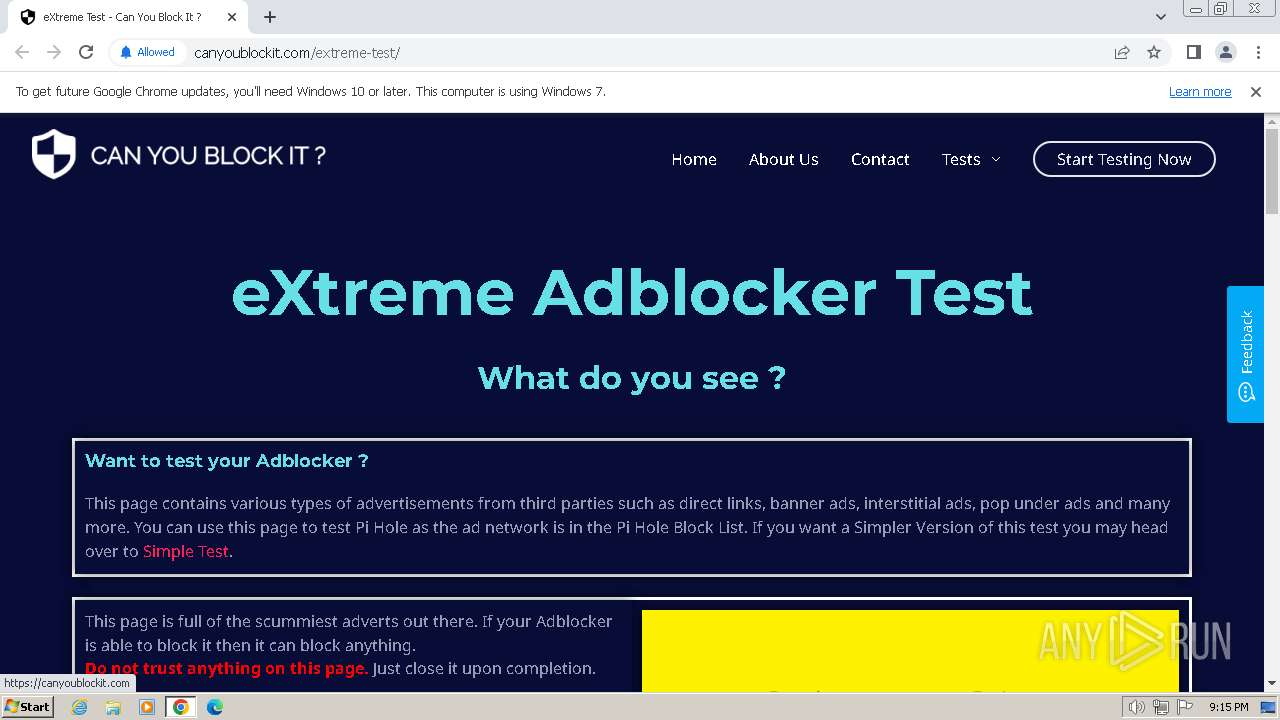
Task: Click the 9:15 PM system clock
Action: click(x=1228, y=707)
